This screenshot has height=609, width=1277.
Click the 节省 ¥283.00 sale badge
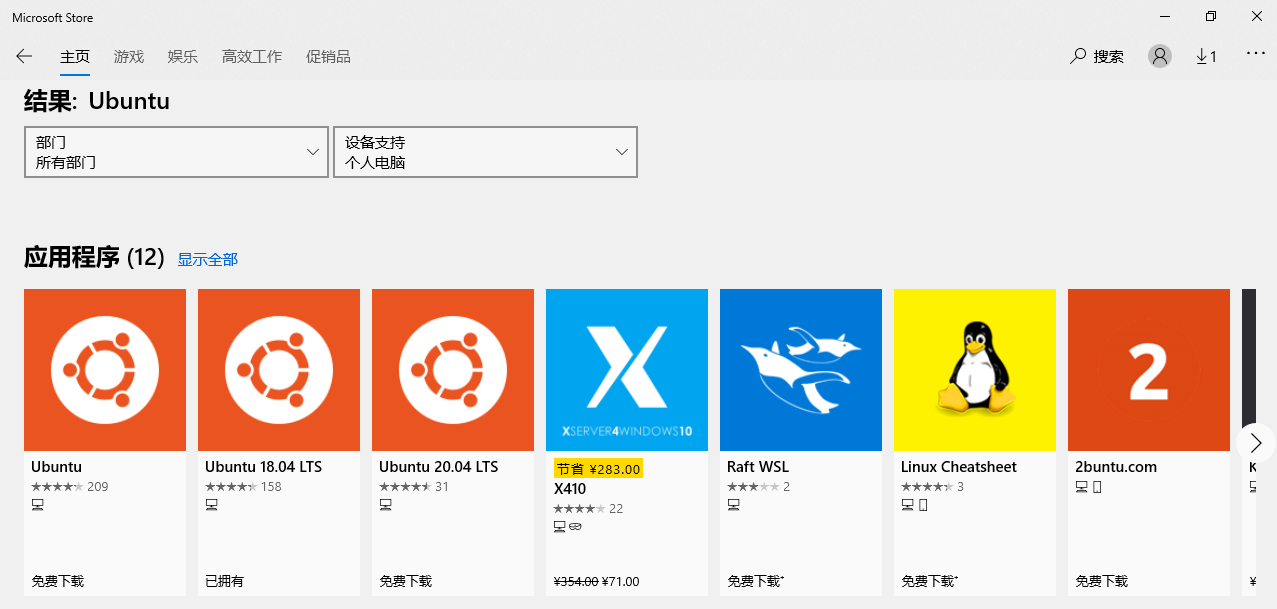pyautogui.click(x=598, y=468)
